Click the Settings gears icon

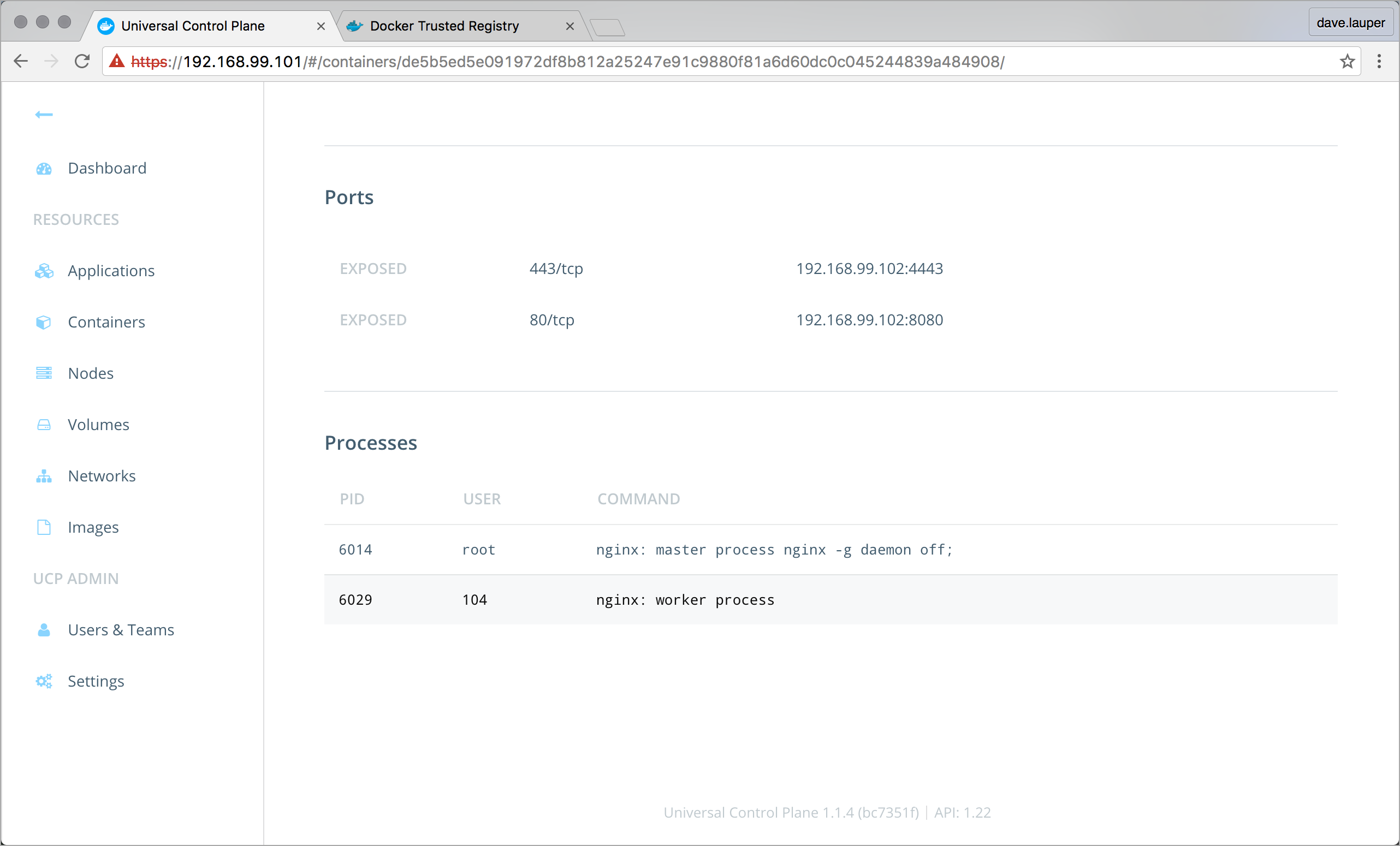click(x=44, y=681)
